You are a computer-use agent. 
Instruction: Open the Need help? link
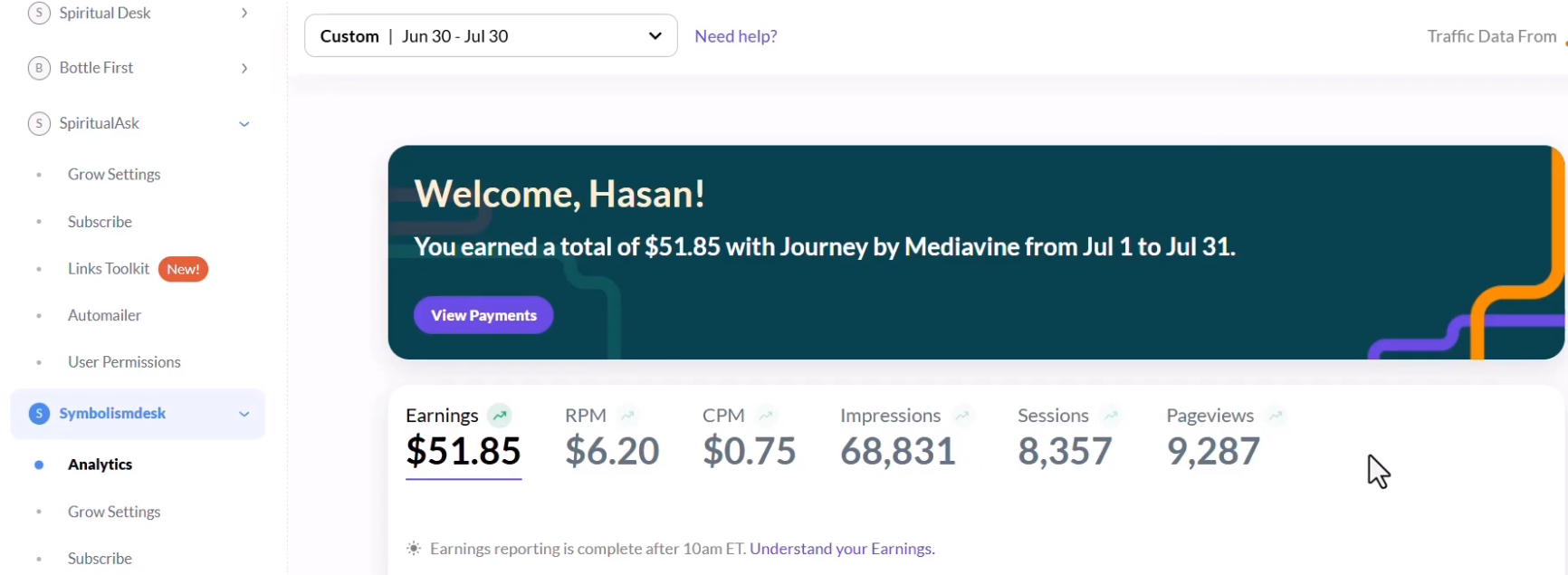[736, 36]
